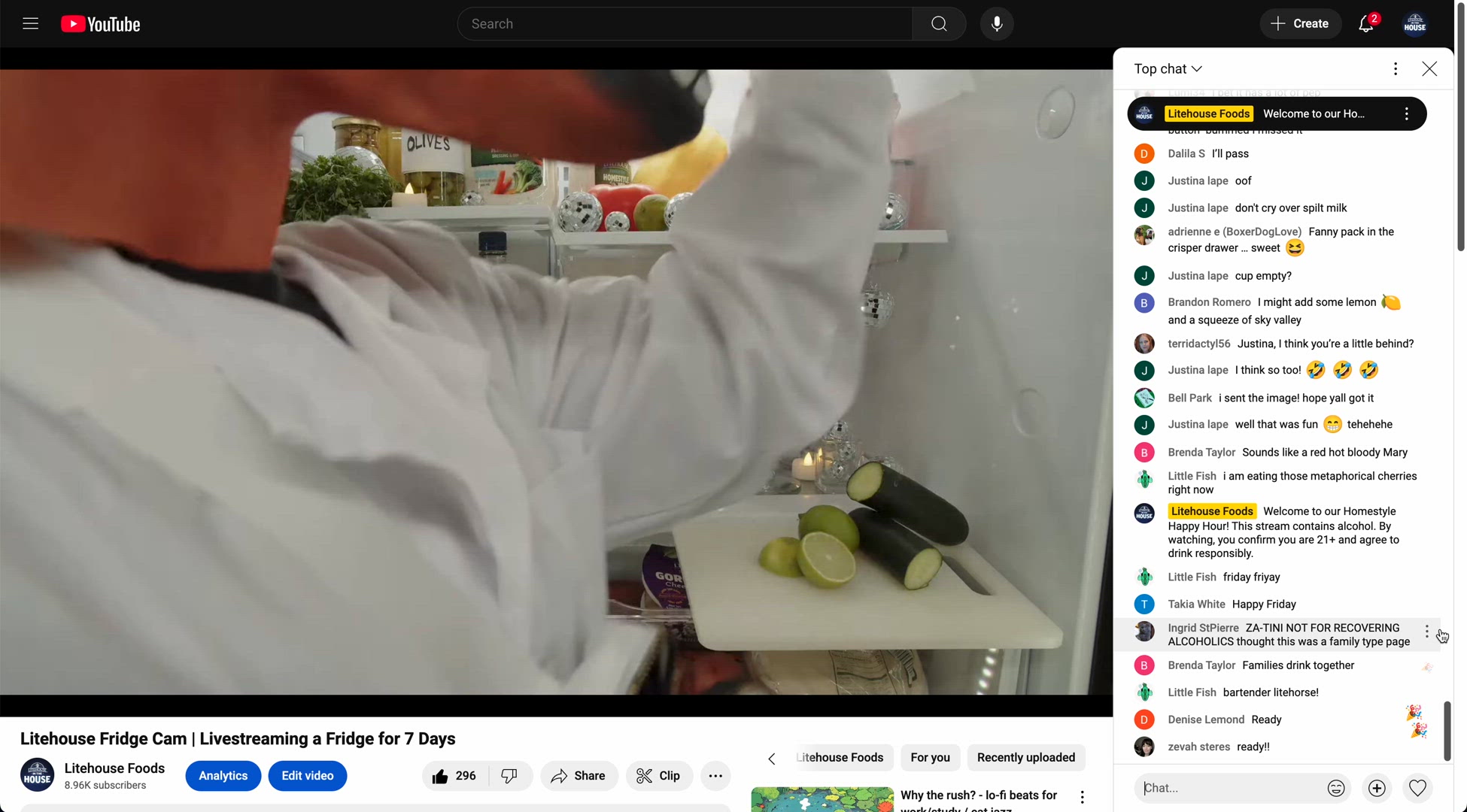Open the YouTube guide hamburger menu
Screen dimensions: 1467x812
tap(30, 23)
